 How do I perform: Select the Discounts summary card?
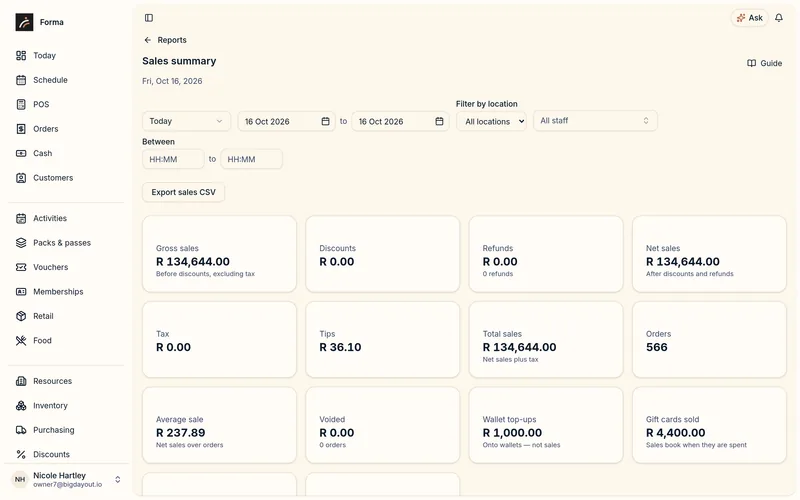tap(383, 254)
